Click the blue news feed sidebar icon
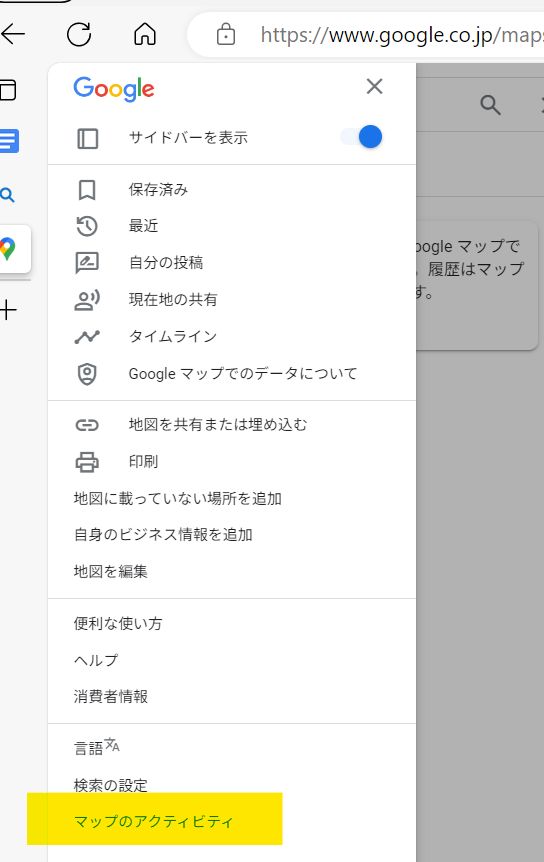Screen dimensions: 544x862 9,141
